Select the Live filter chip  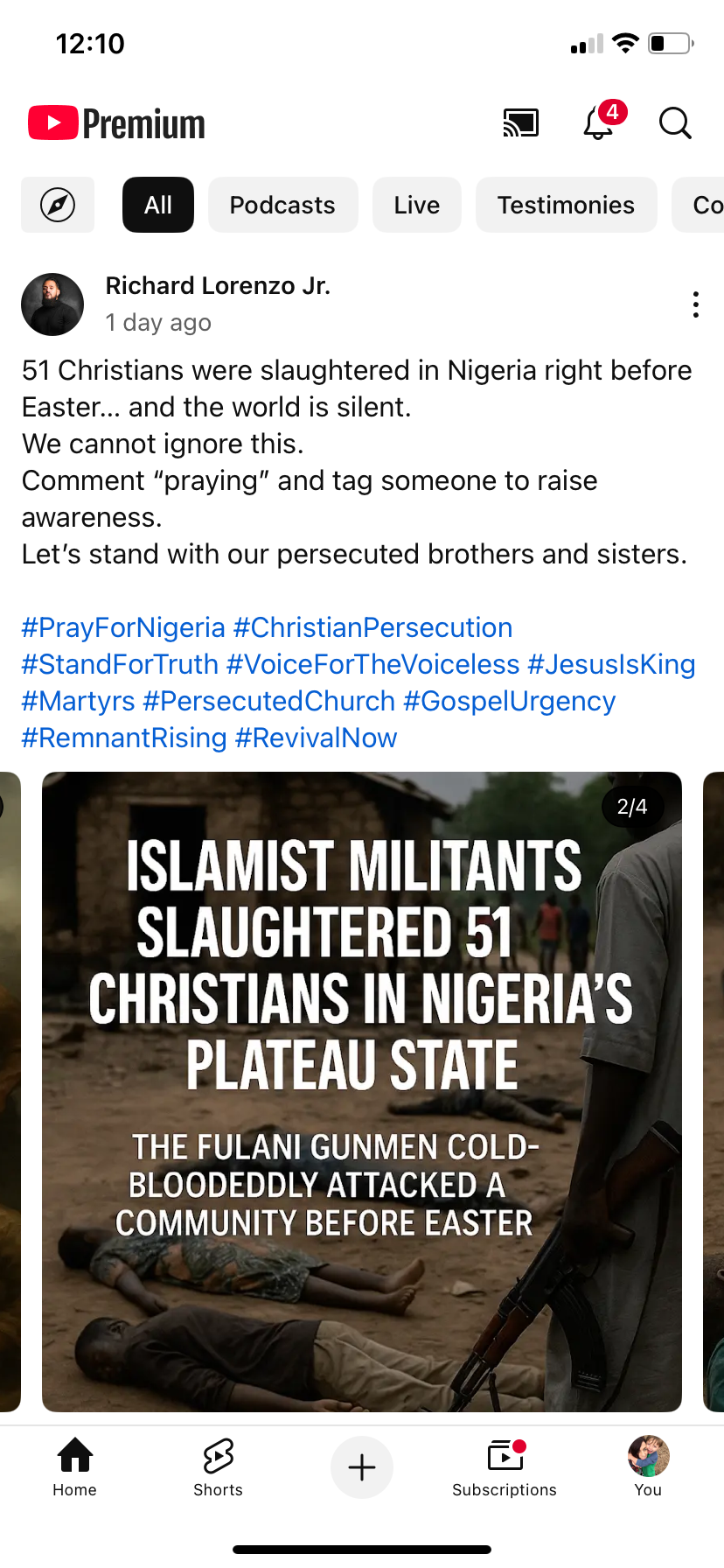click(x=416, y=205)
